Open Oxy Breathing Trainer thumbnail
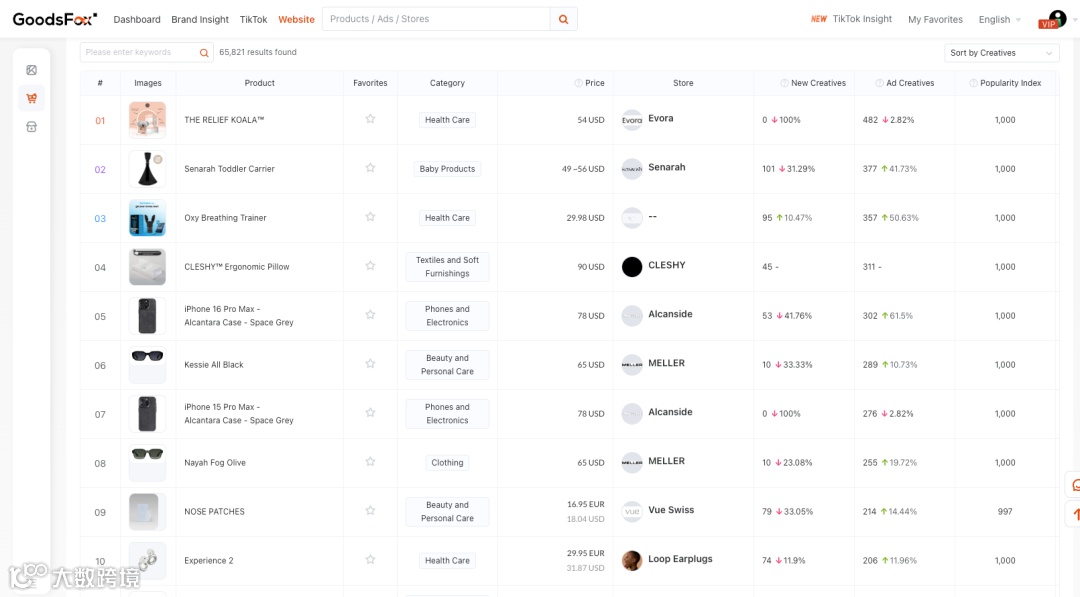Viewport: 1080px width, 597px height. pyautogui.click(x=147, y=218)
